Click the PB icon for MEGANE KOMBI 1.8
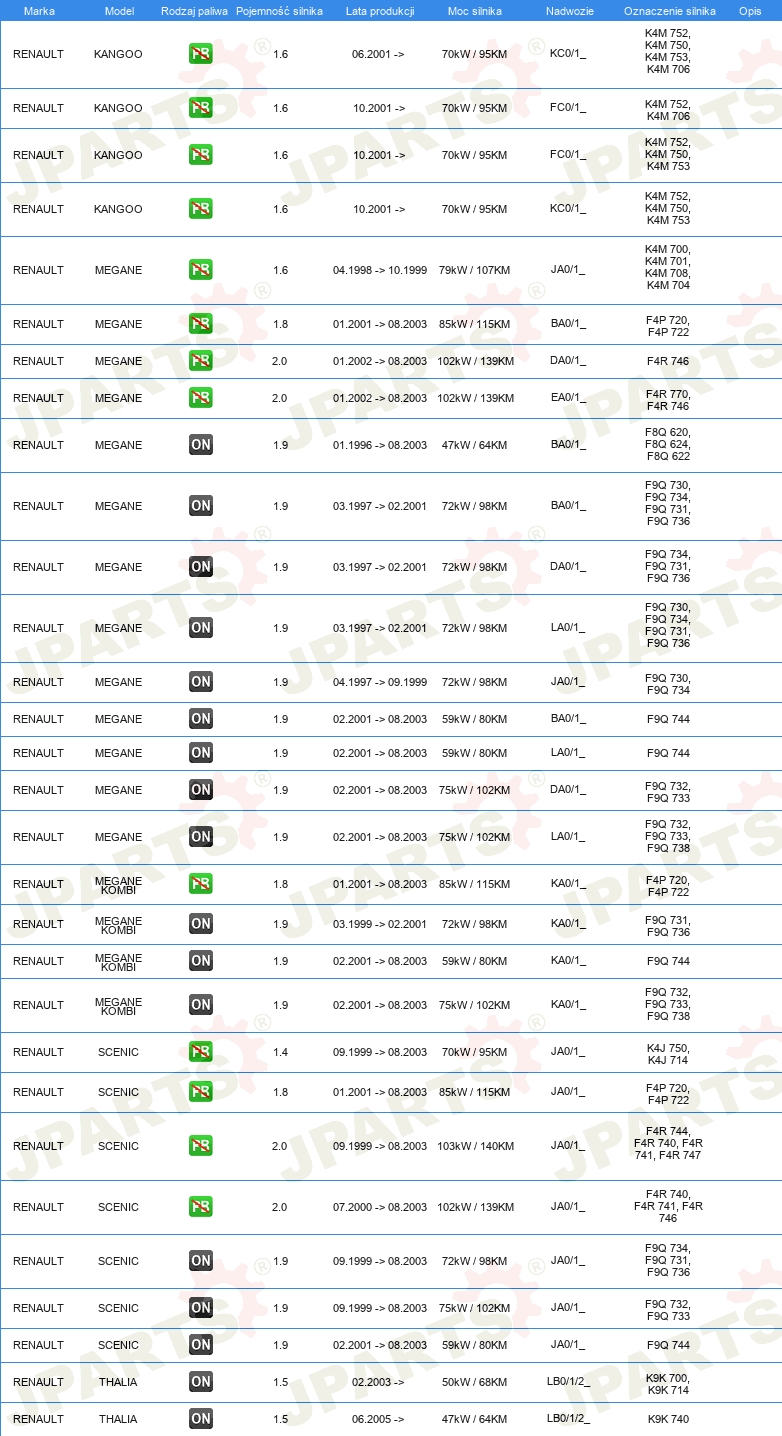Viewport: 782px width, 1436px height. tap(201, 884)
